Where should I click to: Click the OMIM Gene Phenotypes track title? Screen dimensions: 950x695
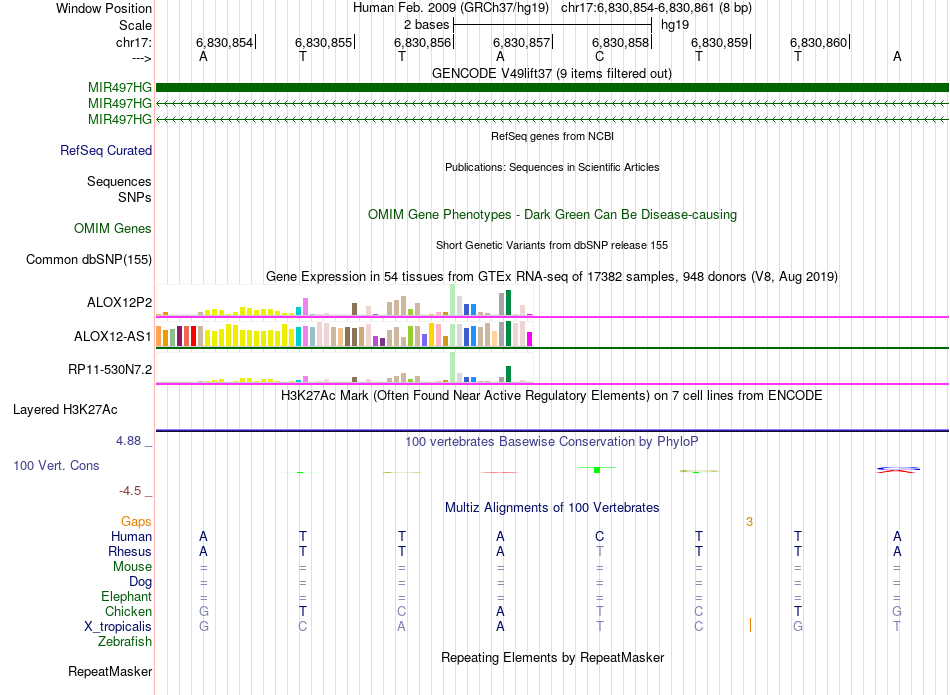[x=552, y=214]
